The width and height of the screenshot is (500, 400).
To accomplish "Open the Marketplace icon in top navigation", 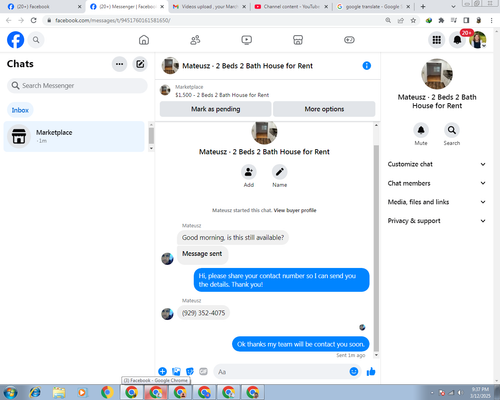I will [298, 40].
